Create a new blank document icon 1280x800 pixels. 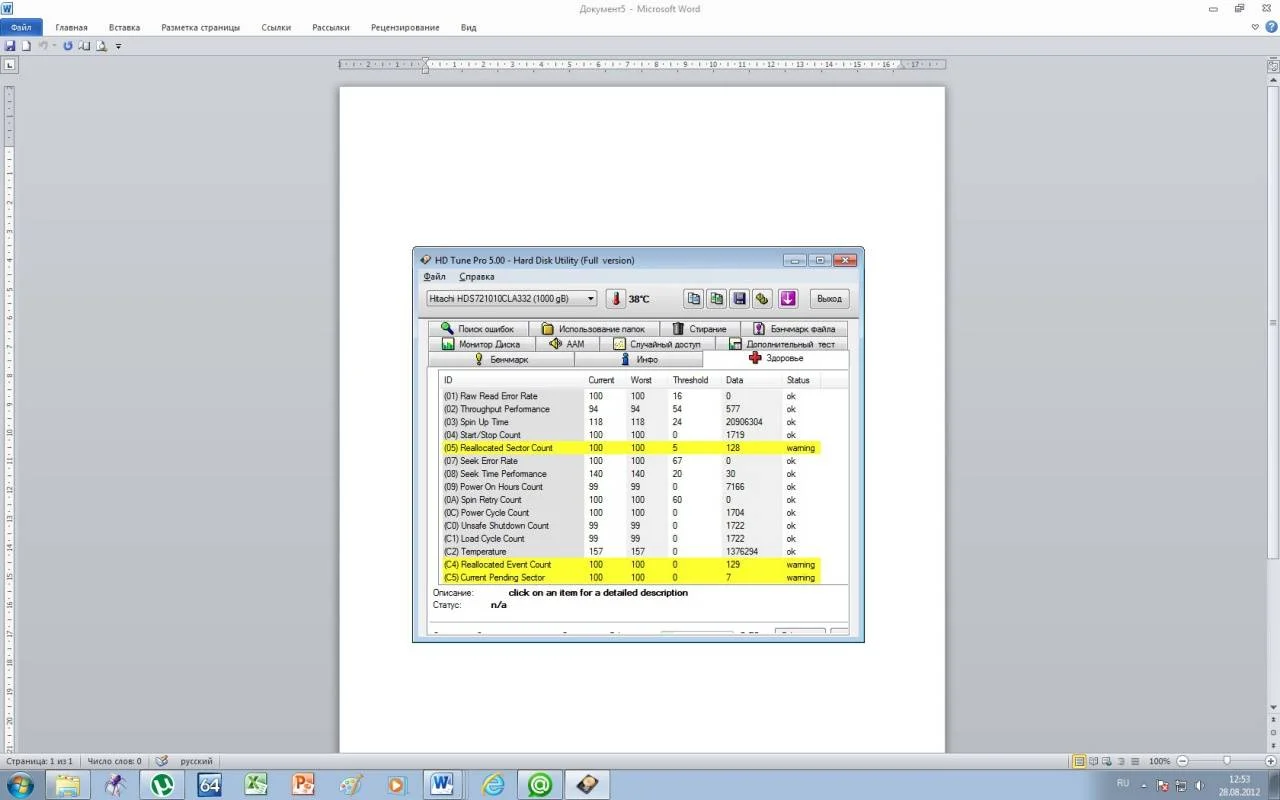coord(26,46)
